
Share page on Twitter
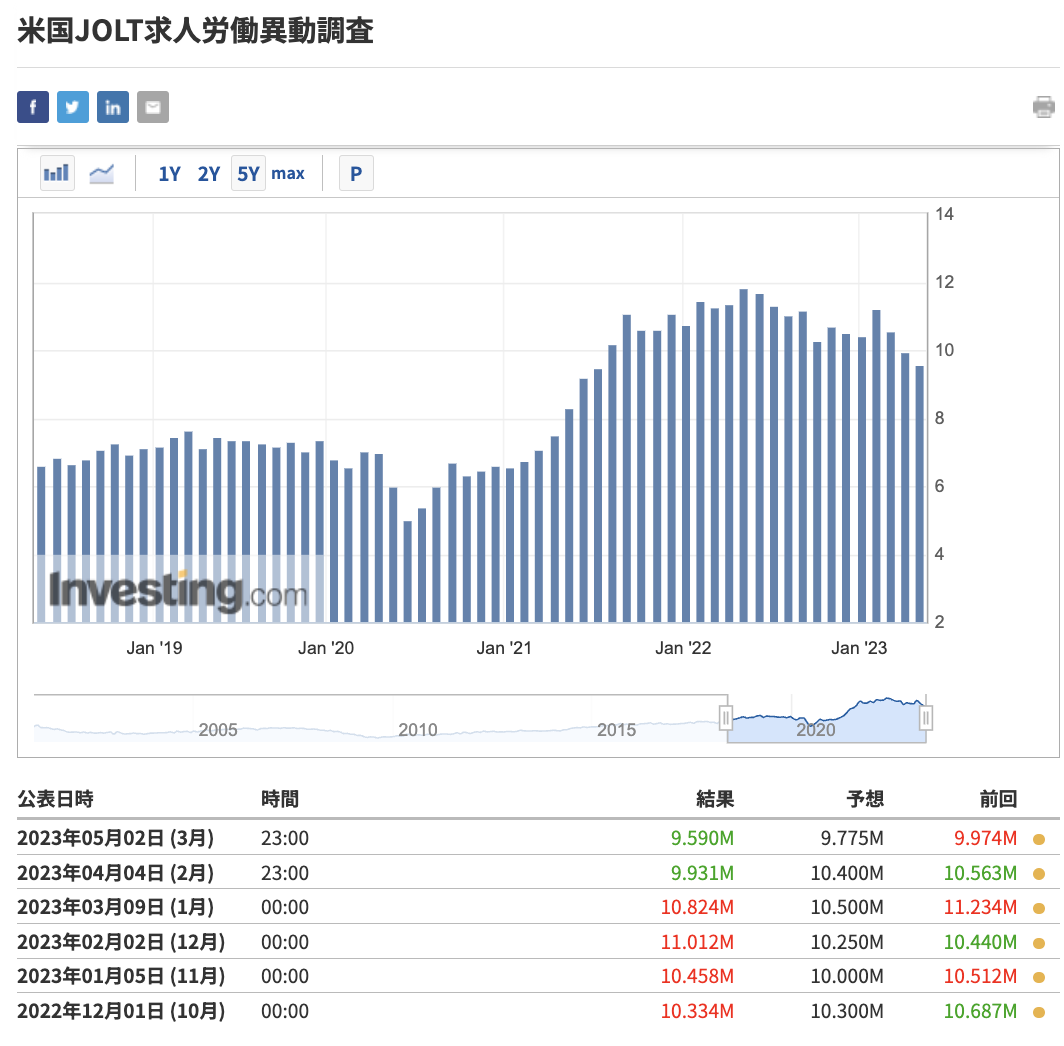pos(73,107)
